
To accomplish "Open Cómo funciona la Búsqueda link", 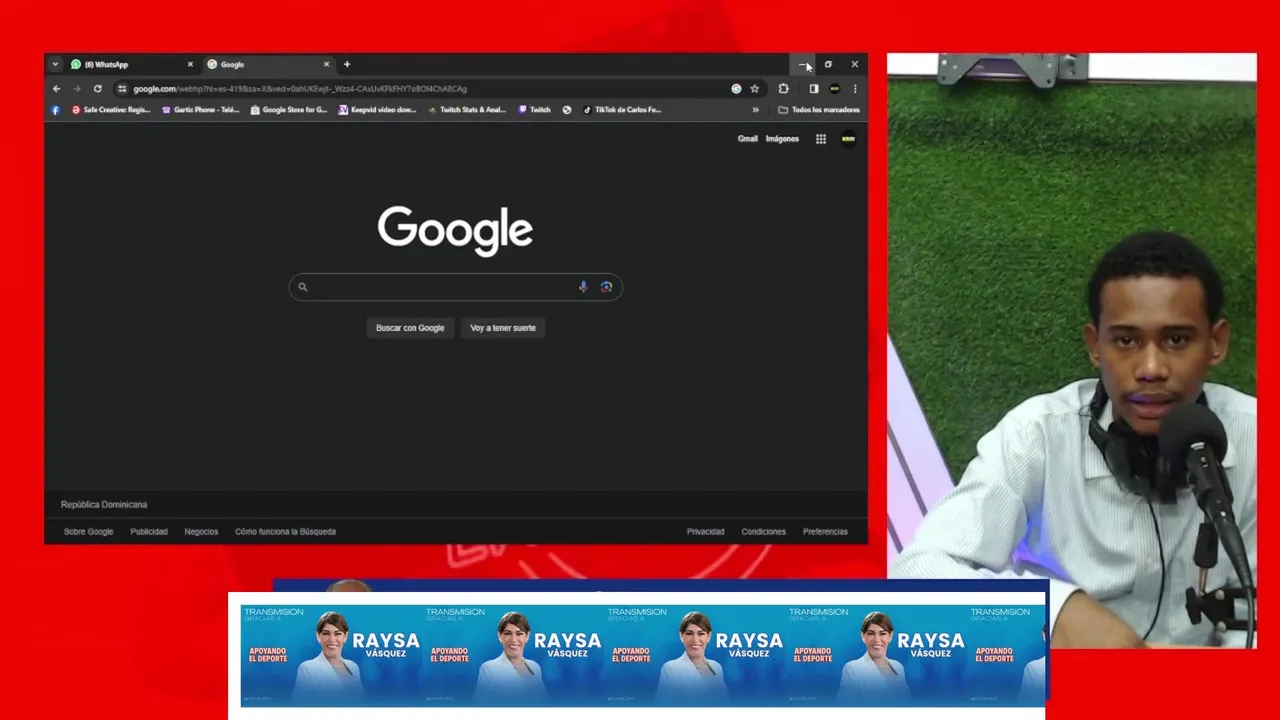I will 285,532.
